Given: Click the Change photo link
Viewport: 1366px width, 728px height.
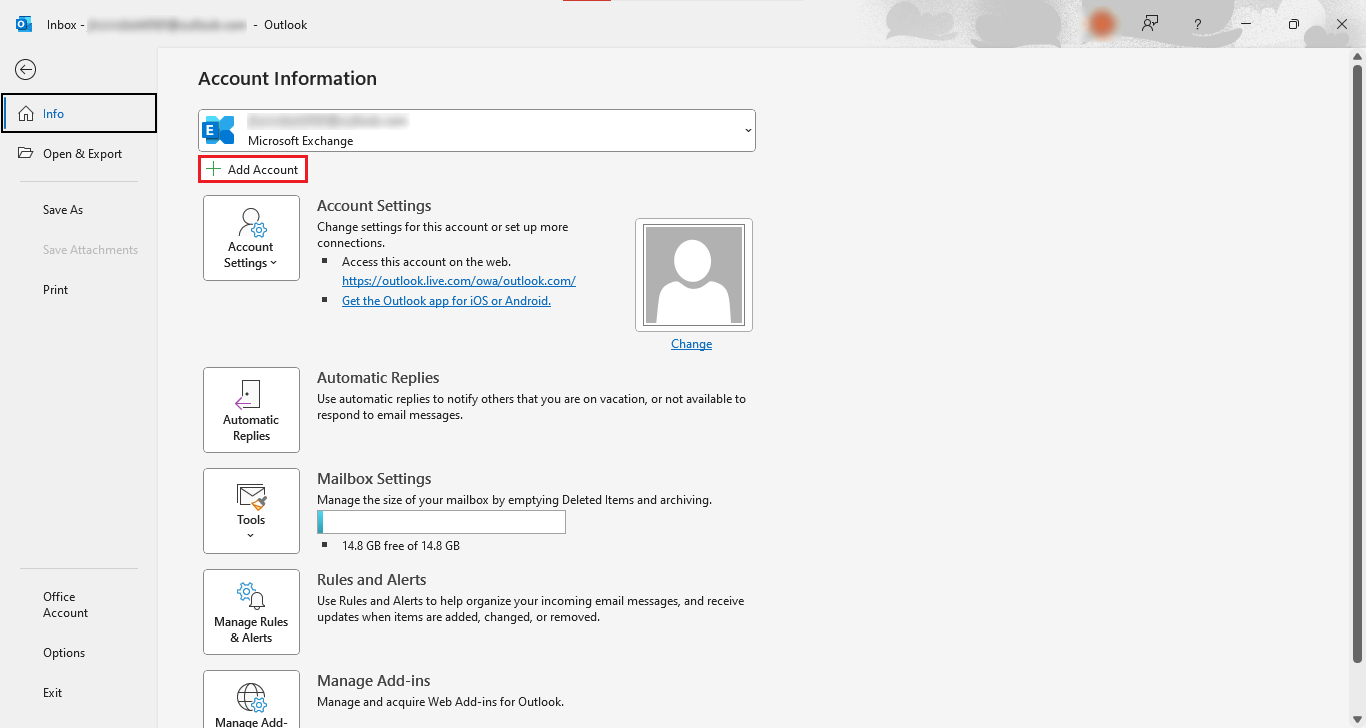Looking at the screenshot, I should (x=691, y=344).
